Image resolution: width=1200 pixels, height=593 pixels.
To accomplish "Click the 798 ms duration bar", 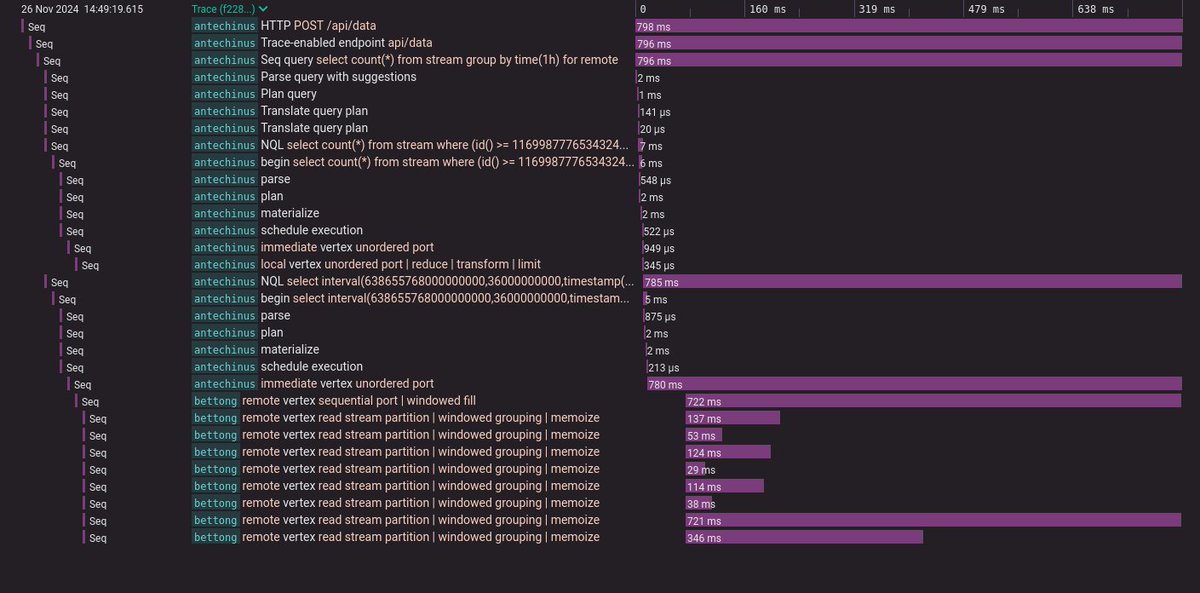I will click(x=900, y=26).
